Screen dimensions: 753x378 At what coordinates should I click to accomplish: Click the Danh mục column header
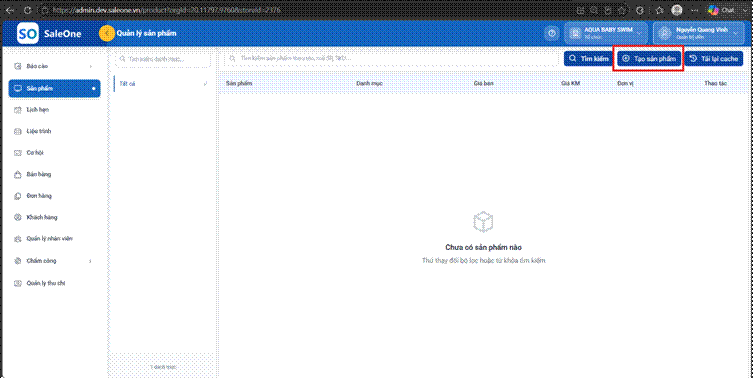coord(369,84)
